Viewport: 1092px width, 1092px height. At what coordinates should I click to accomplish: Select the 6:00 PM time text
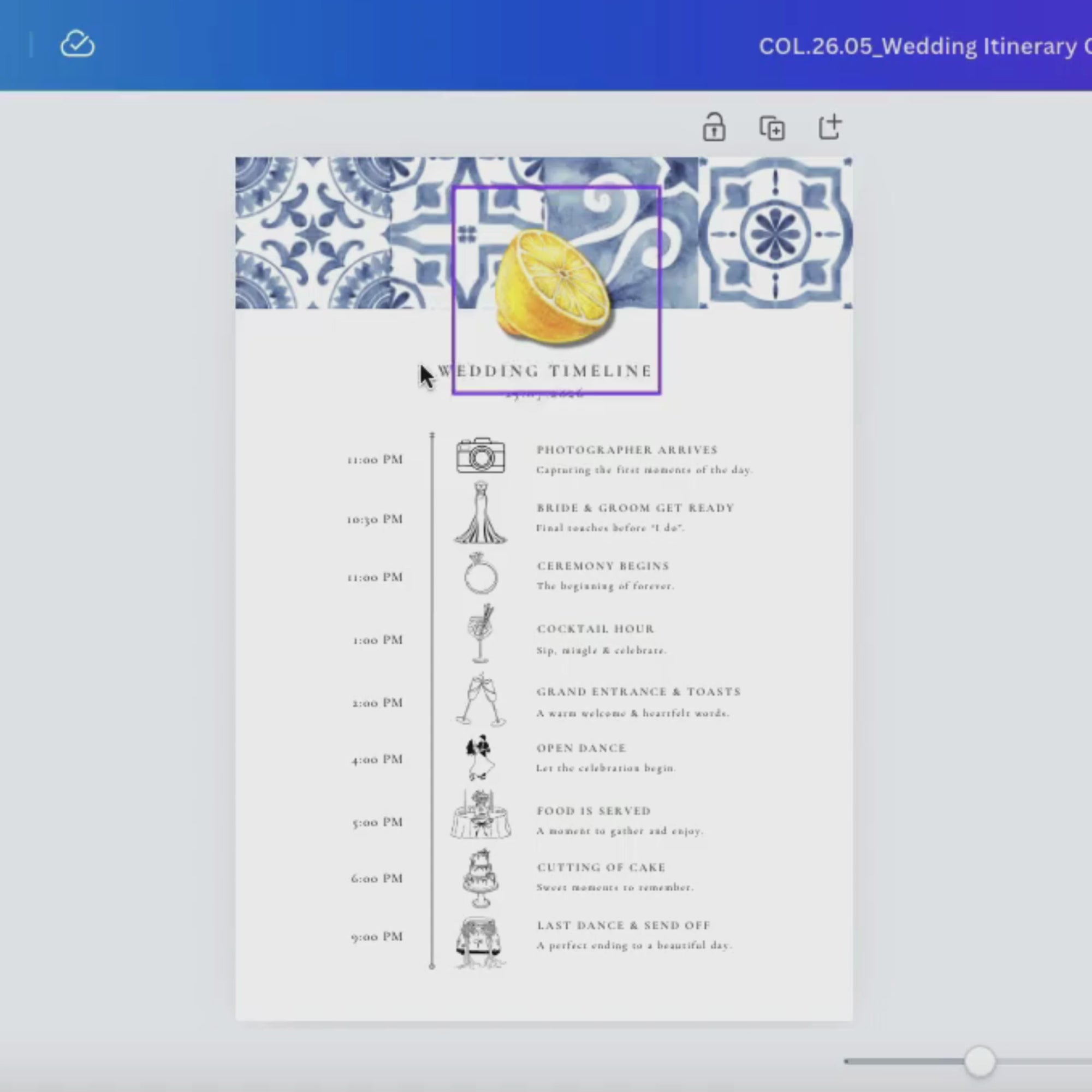[x=376, y=879]
